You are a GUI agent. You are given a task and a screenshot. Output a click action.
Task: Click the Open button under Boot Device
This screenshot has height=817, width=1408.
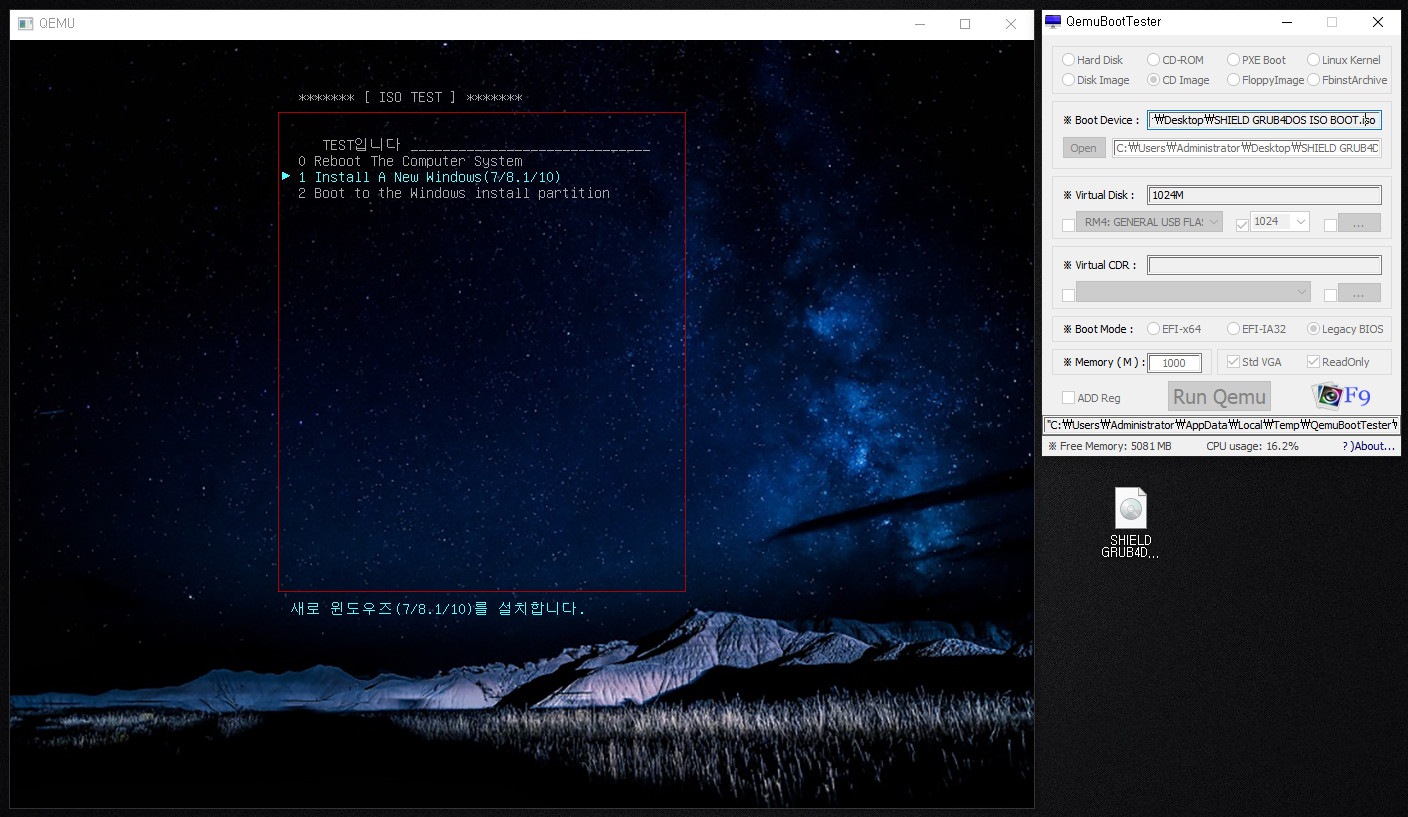pyautogui.click(x=1084, y=148)
